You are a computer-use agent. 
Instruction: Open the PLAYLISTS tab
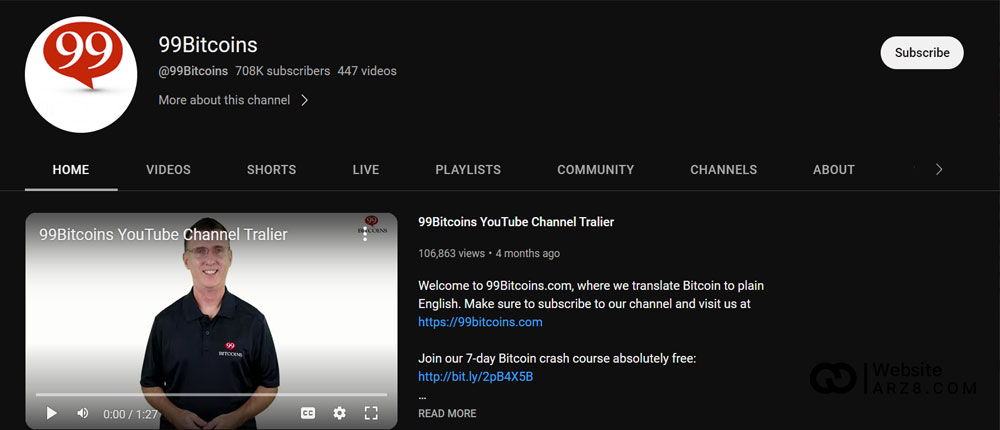pyautogui.click(x=468, y=170)
